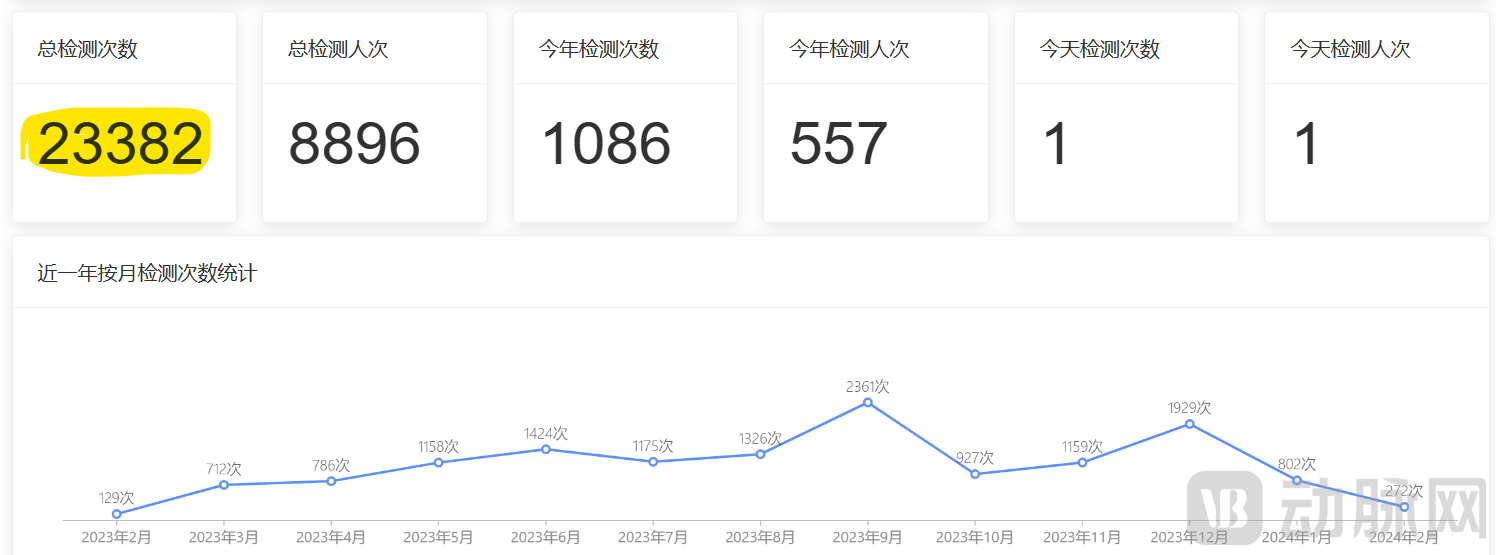
Task: Click the 2023年5月 axis label
Action: click(x=439, y=537)
